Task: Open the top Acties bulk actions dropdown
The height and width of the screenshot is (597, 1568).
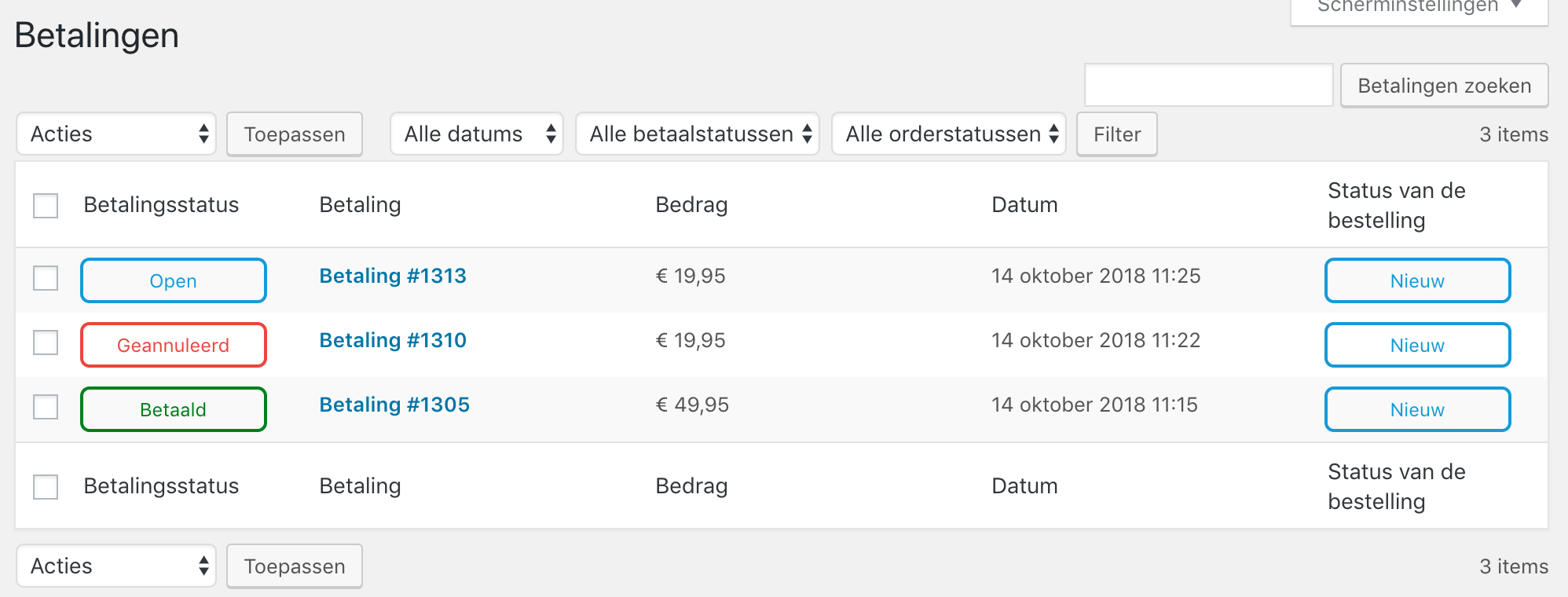Action: 116,134
